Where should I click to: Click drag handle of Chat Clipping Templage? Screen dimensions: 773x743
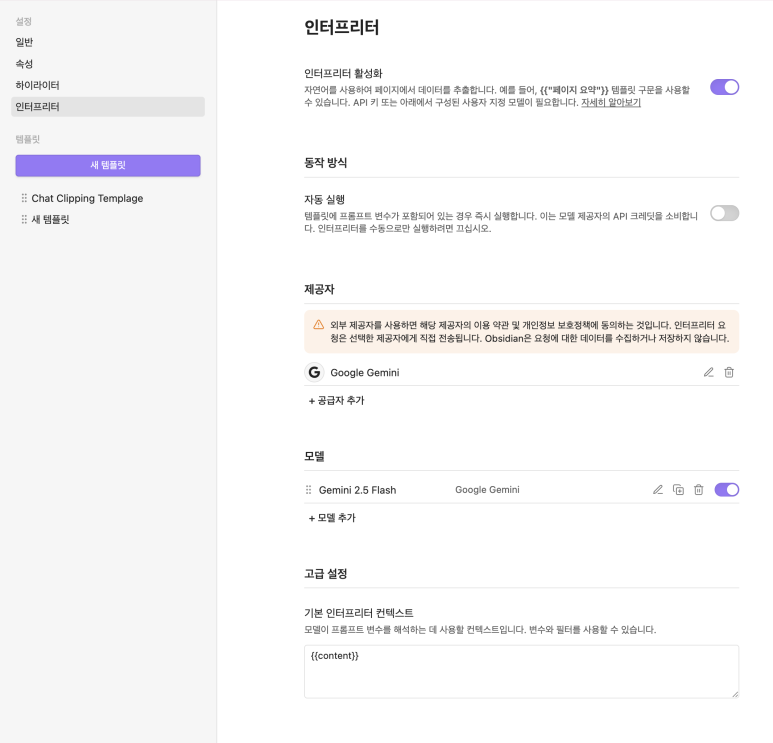[24, 198]
